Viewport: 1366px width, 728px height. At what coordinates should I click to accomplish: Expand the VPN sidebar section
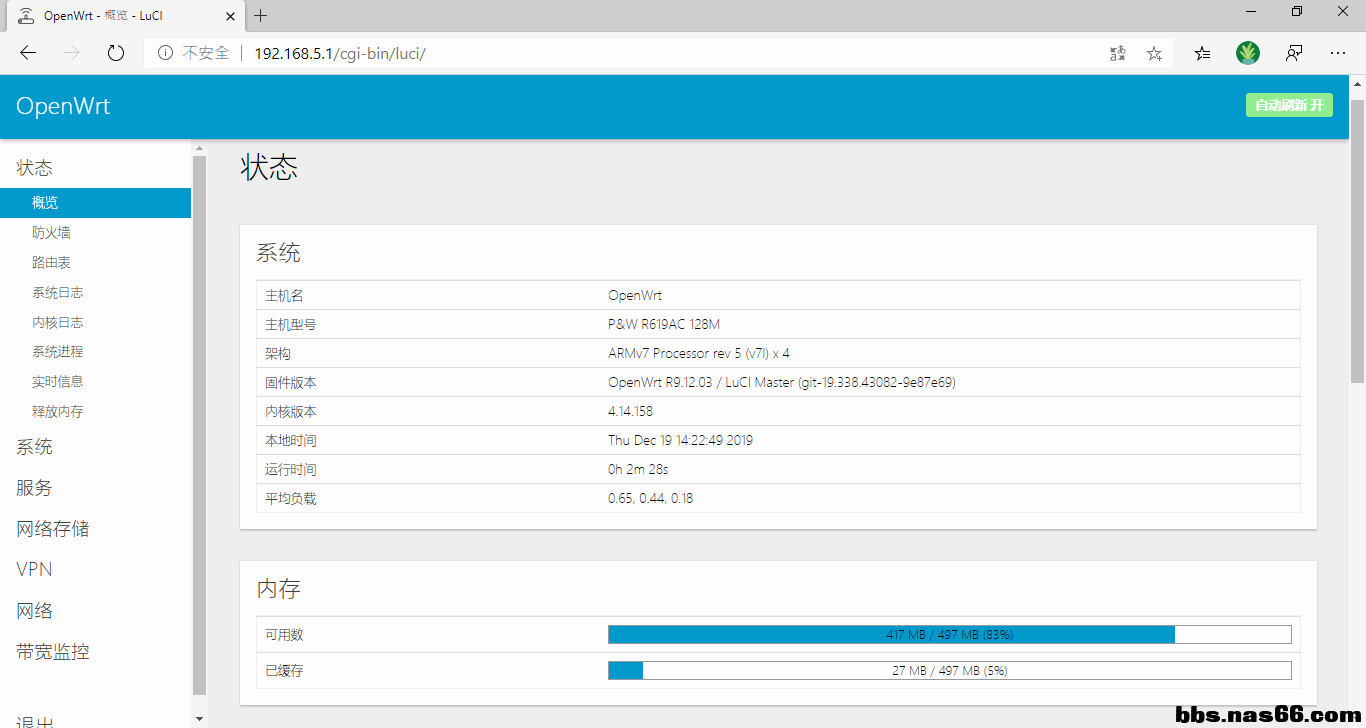pyautogui.click(x=35, y=569)
